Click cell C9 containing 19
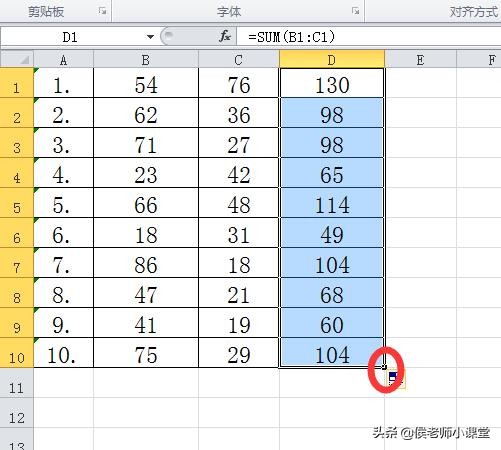 tap(239, 323)
